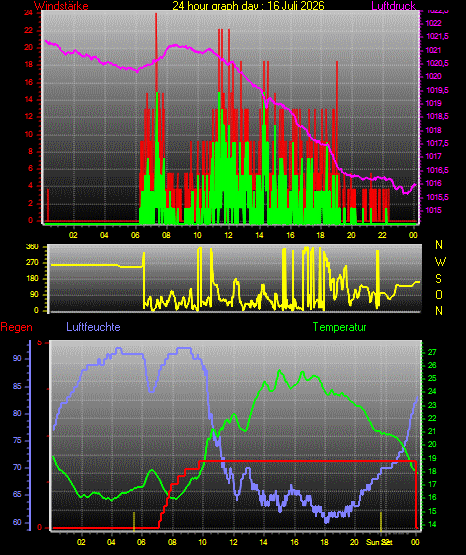Click the Luftdruck axis label
Image resolution: width=466 pixels, height=555 pixels.
(x=393, y=5)
